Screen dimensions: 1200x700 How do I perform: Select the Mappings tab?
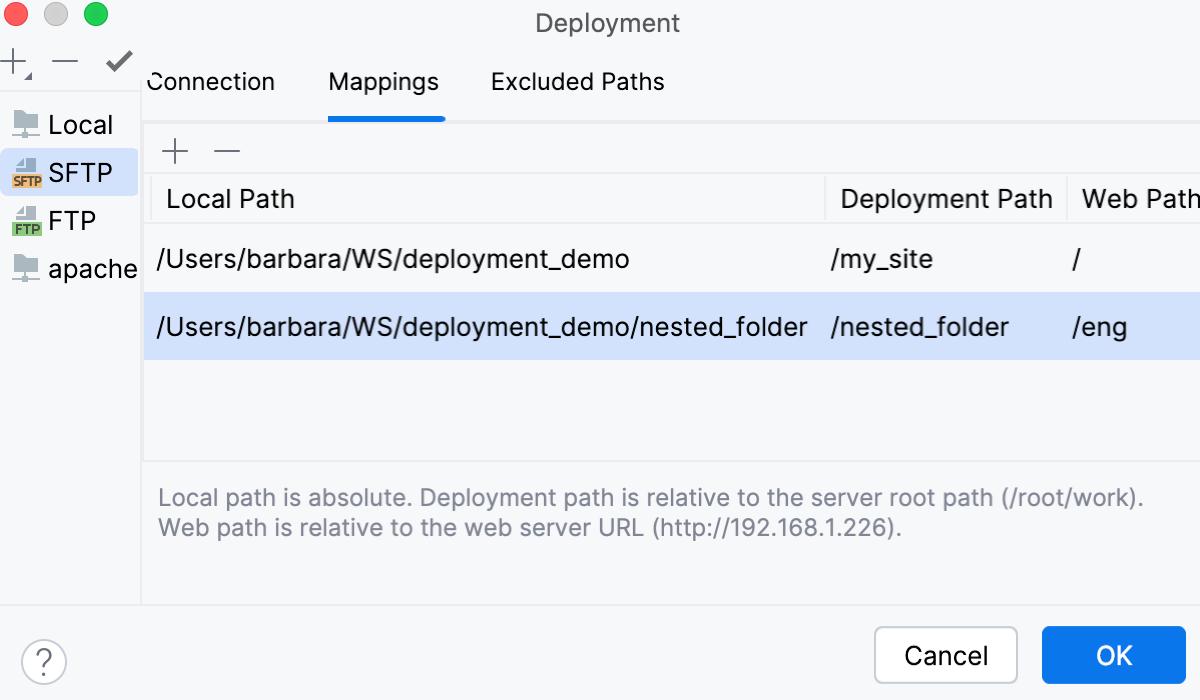[x=384, y=82]
